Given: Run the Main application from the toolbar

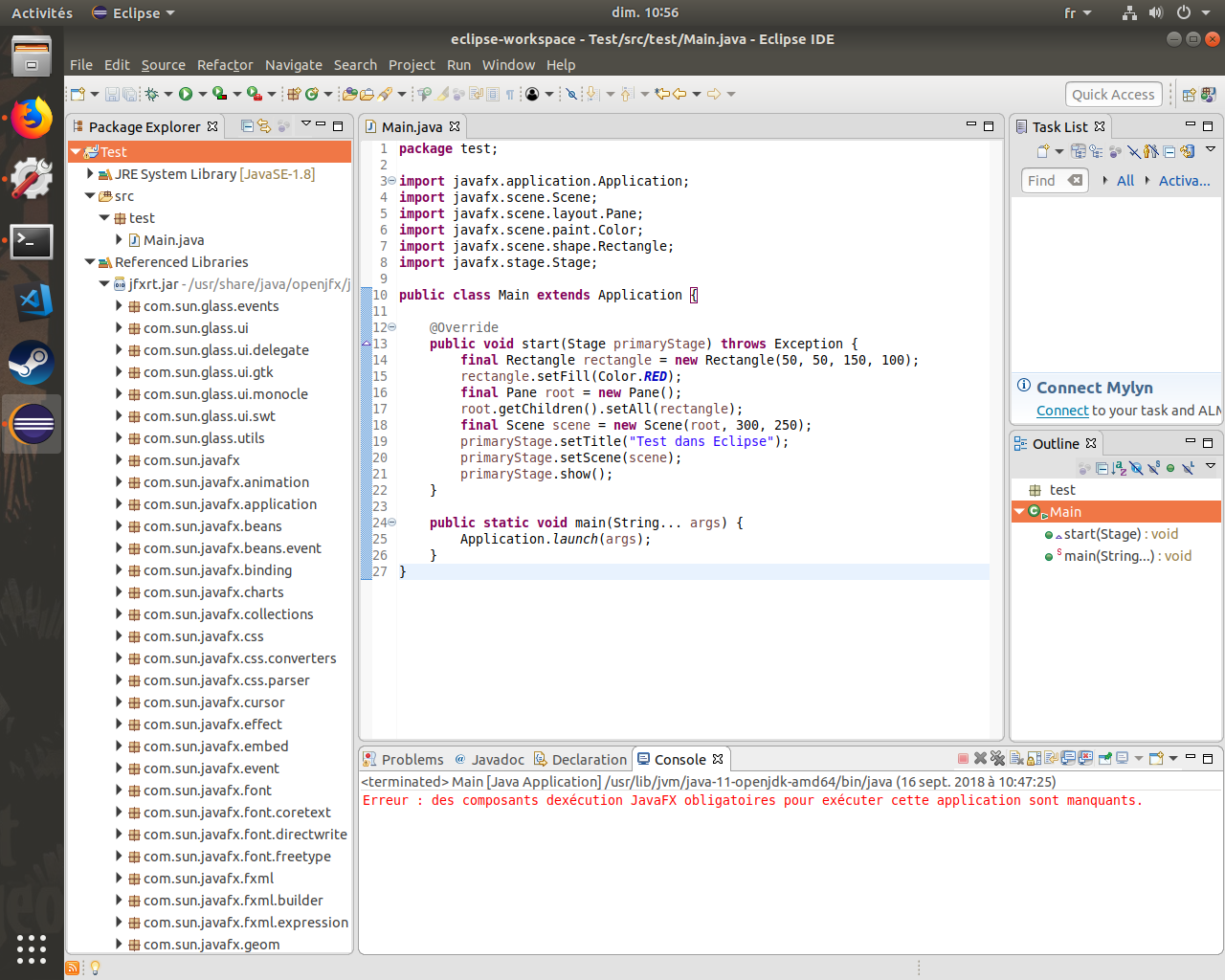Looking at the screenshot, I should 187,93.
